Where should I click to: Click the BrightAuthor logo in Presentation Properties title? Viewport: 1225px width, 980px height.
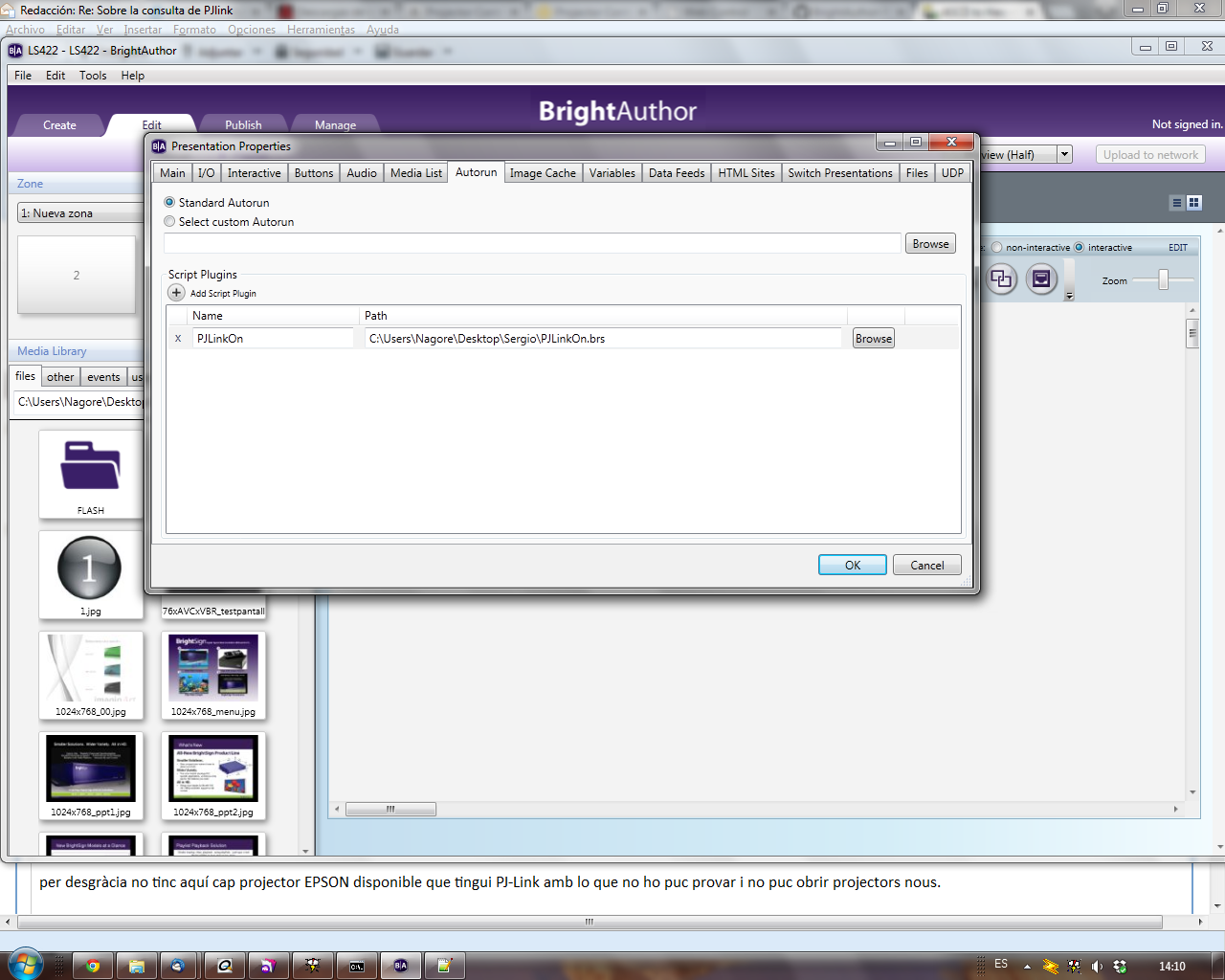tap(159, 146)
